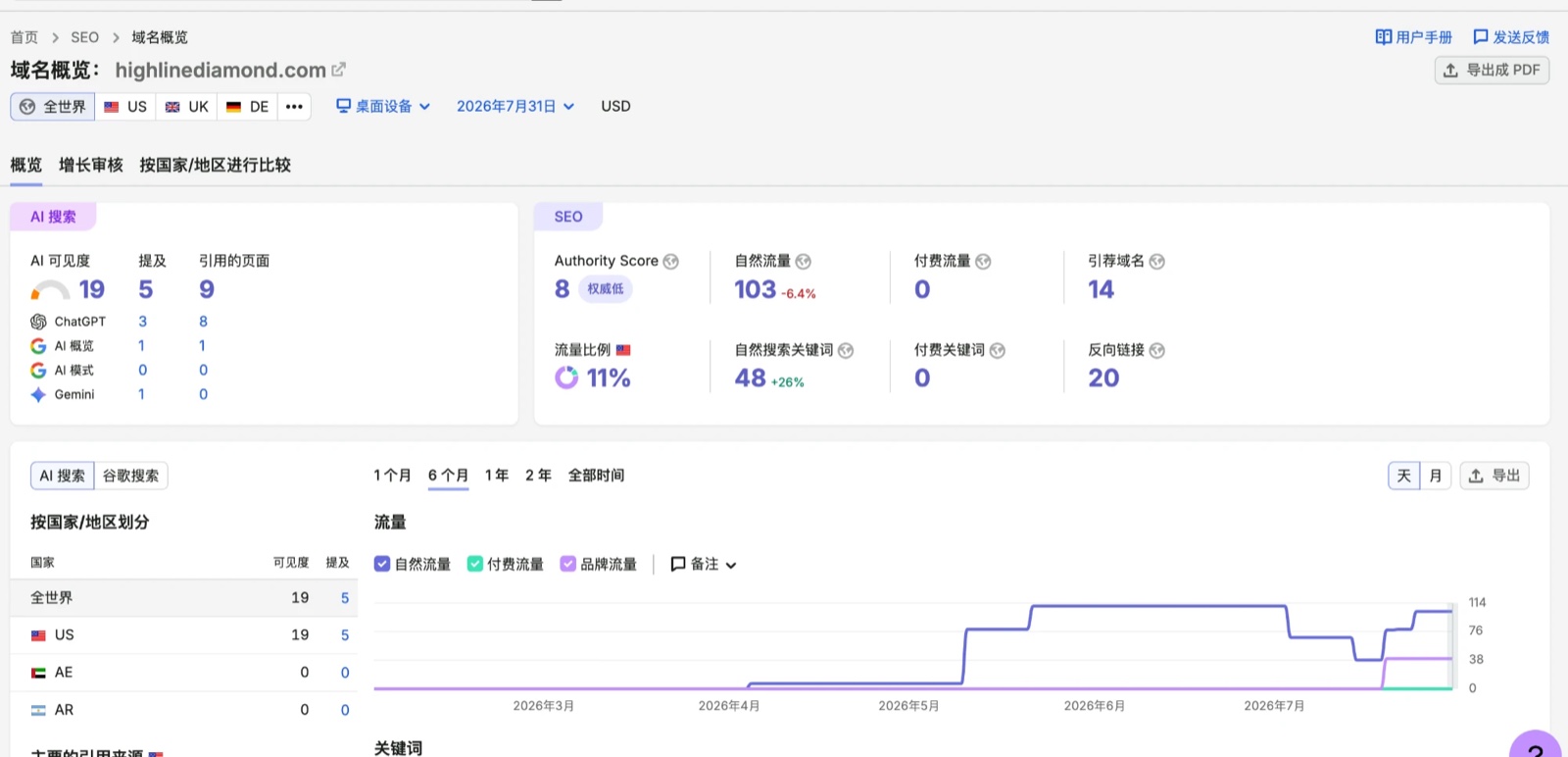This screenshot has width=1568, height=757.
Task: Click the Gemini sparkle icon
Action: coord(38,395)
